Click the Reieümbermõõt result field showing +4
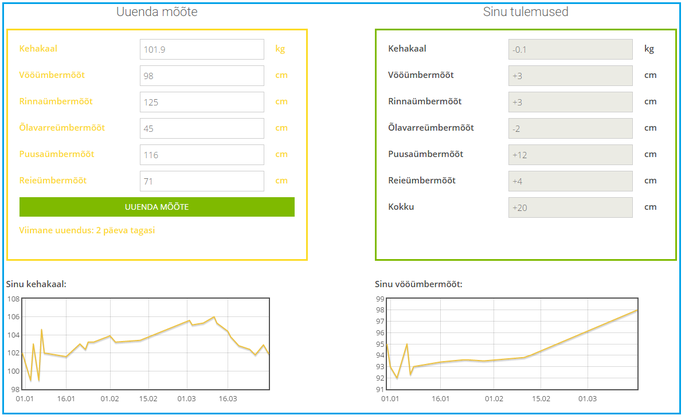This screenshot has width=685, height=419. pos(570,181)
